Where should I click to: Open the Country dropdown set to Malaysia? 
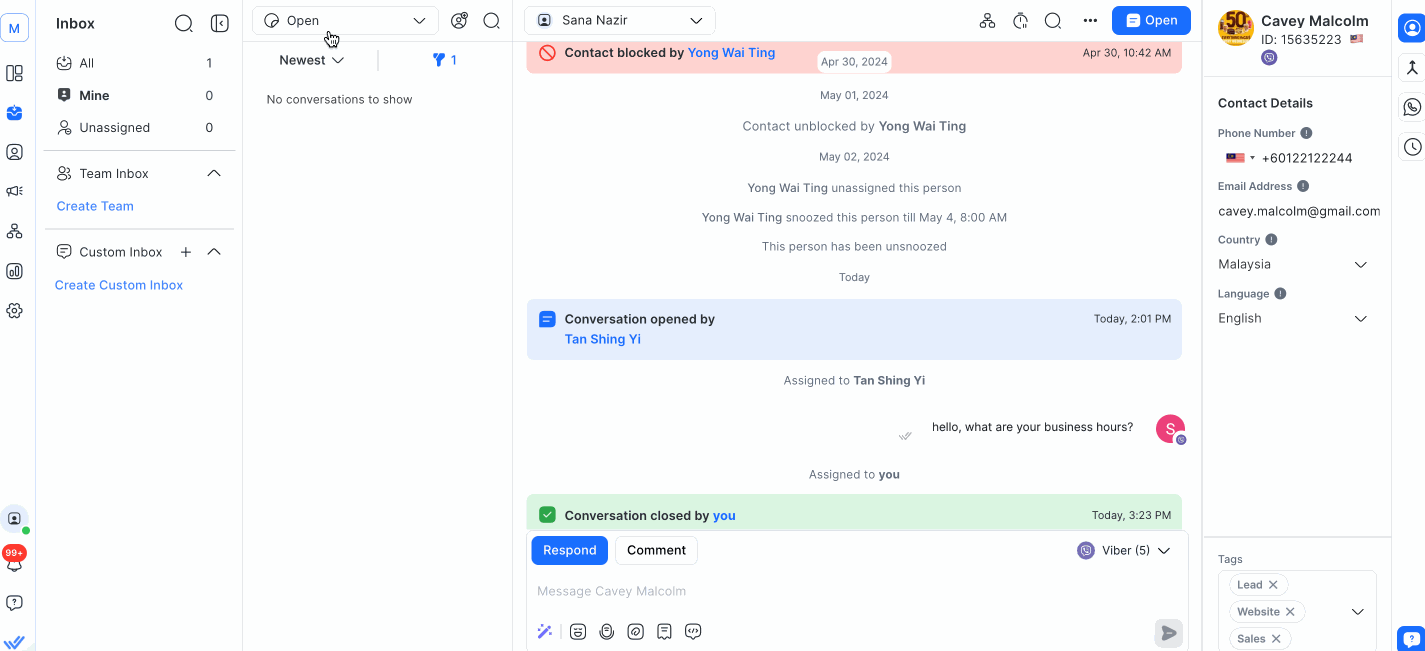[x=1292, y=264]
